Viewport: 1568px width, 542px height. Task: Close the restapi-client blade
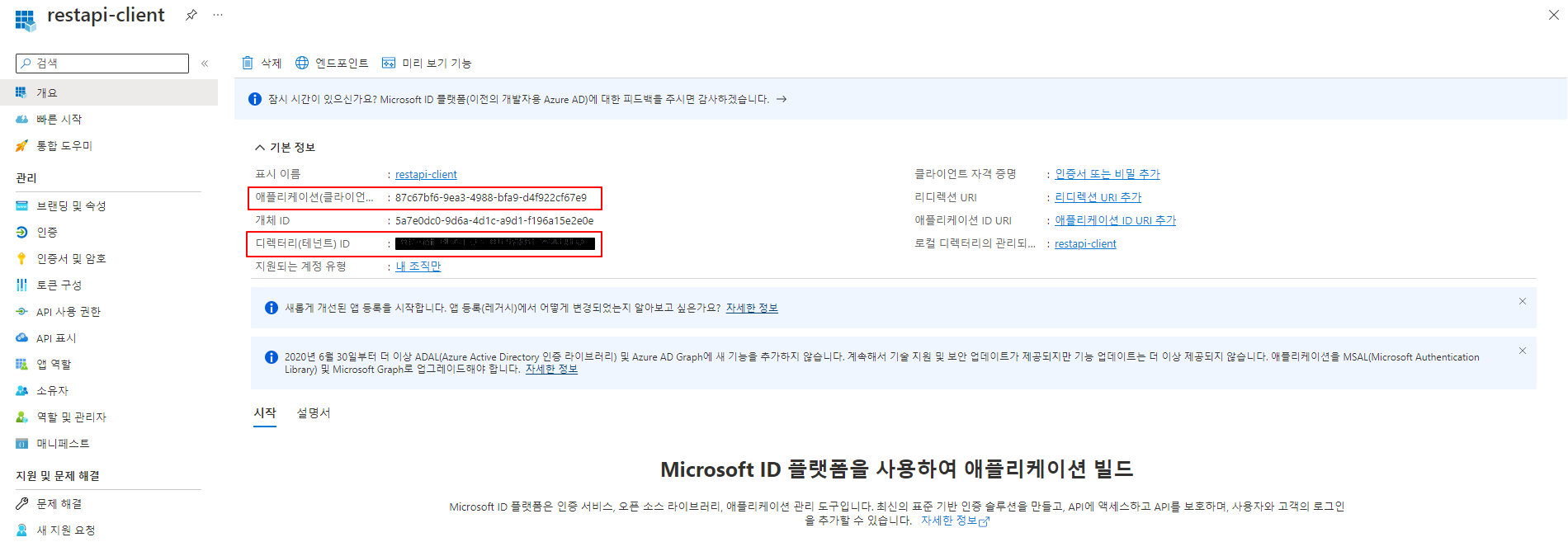pyautogui.click(x=1554, y=15)
